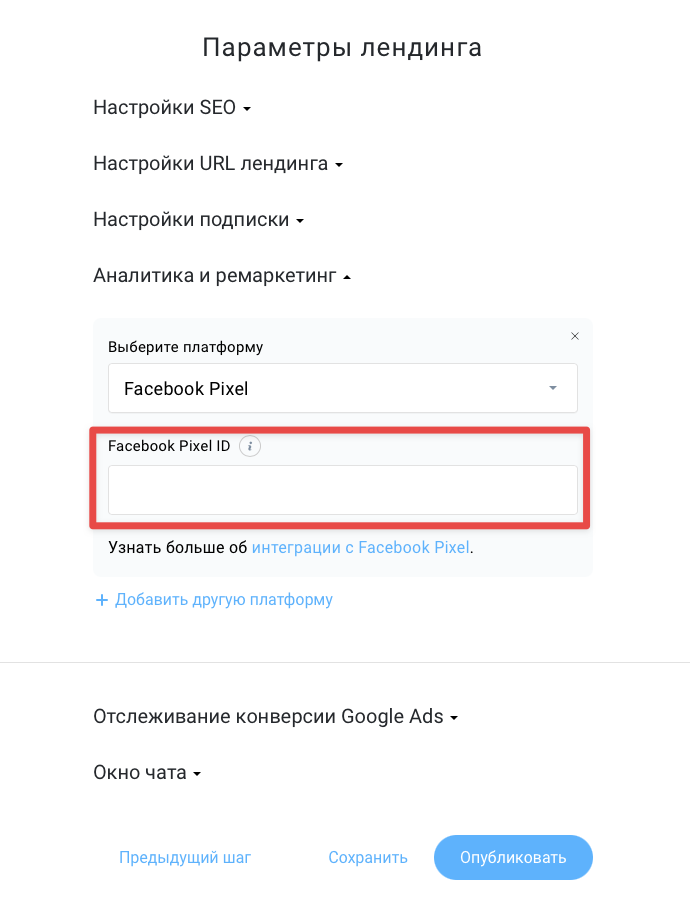Click the up arrow beside Аналитика и ремаркетинг
The image size is (690, 905).
347,277
